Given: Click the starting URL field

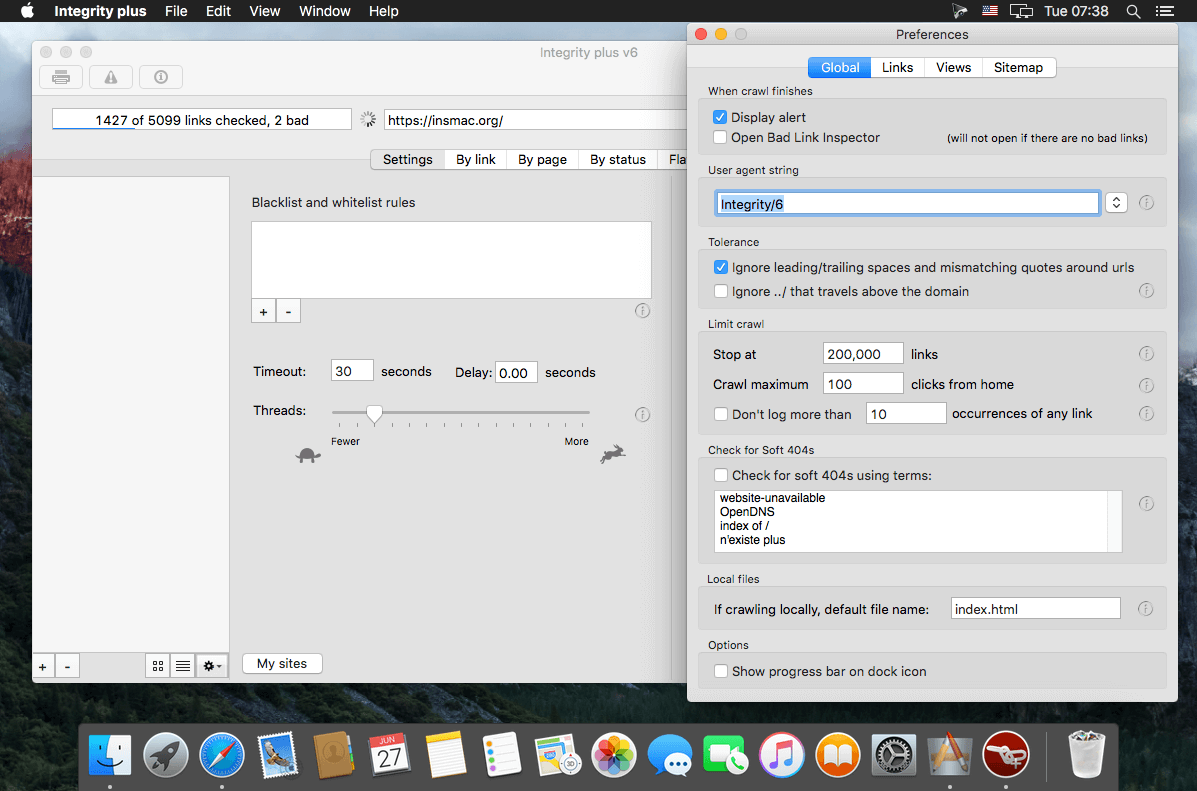Looking at the screenshot, I should pos(535,120).
